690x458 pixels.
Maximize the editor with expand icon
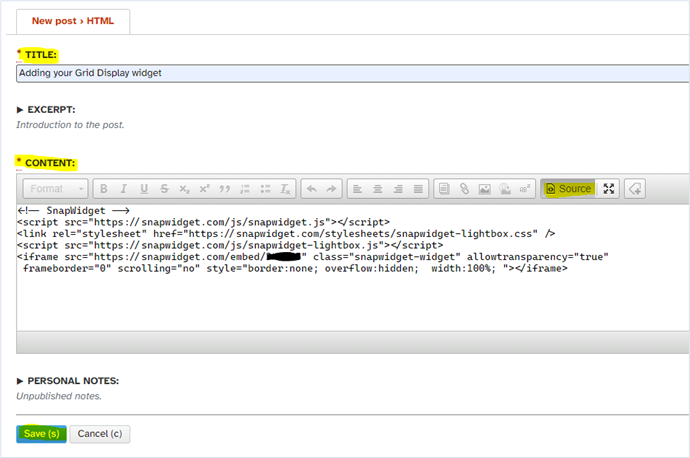609,189
